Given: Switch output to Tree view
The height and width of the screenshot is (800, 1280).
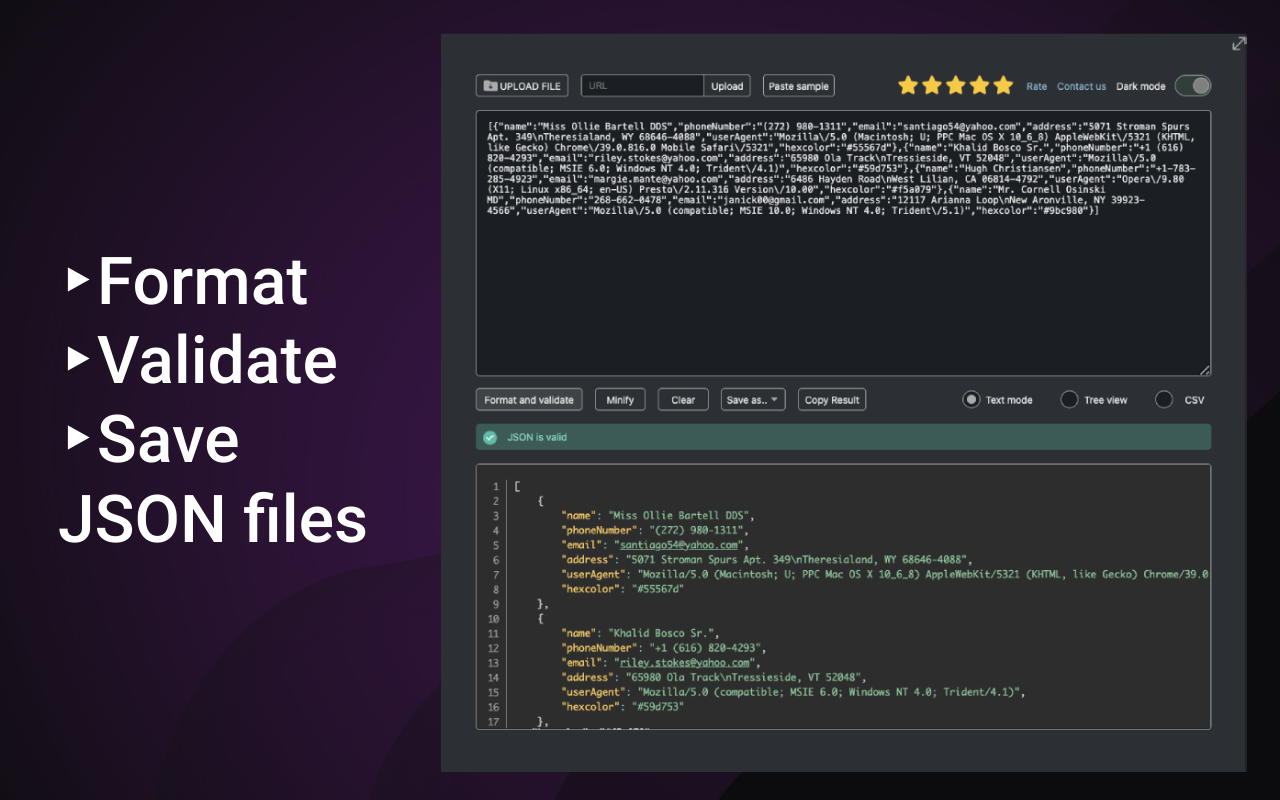Looking at the screenshot, I should 1069,399.
